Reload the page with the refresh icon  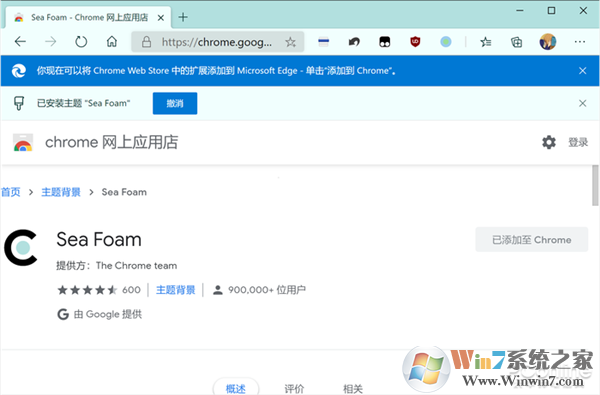click(x=81, y=41)
